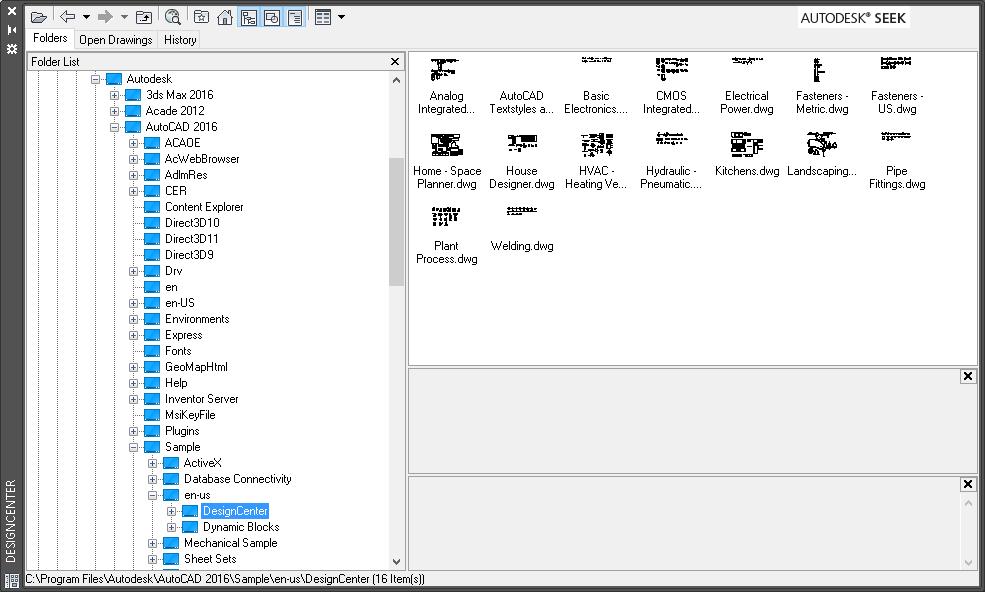Open the Forward history dropdown arrow
The height and width of the screenshot is (592, 985).
tap(124, 17)
